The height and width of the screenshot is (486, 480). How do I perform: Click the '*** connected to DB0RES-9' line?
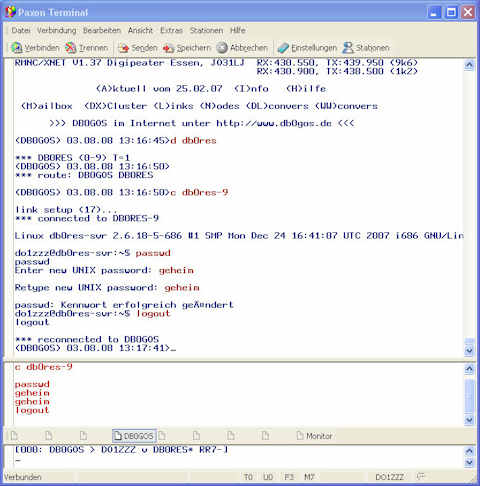coord(87,218)
